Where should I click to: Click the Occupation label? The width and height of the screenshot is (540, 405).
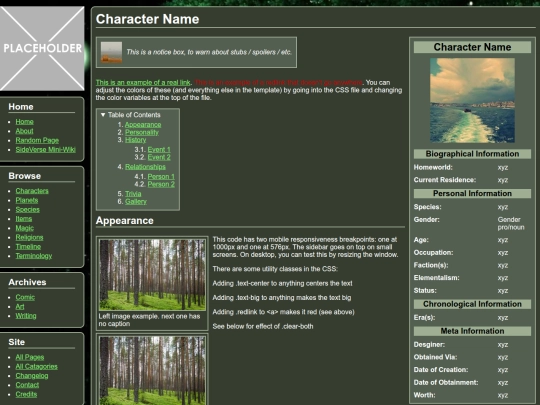click(x=433, y=252)
